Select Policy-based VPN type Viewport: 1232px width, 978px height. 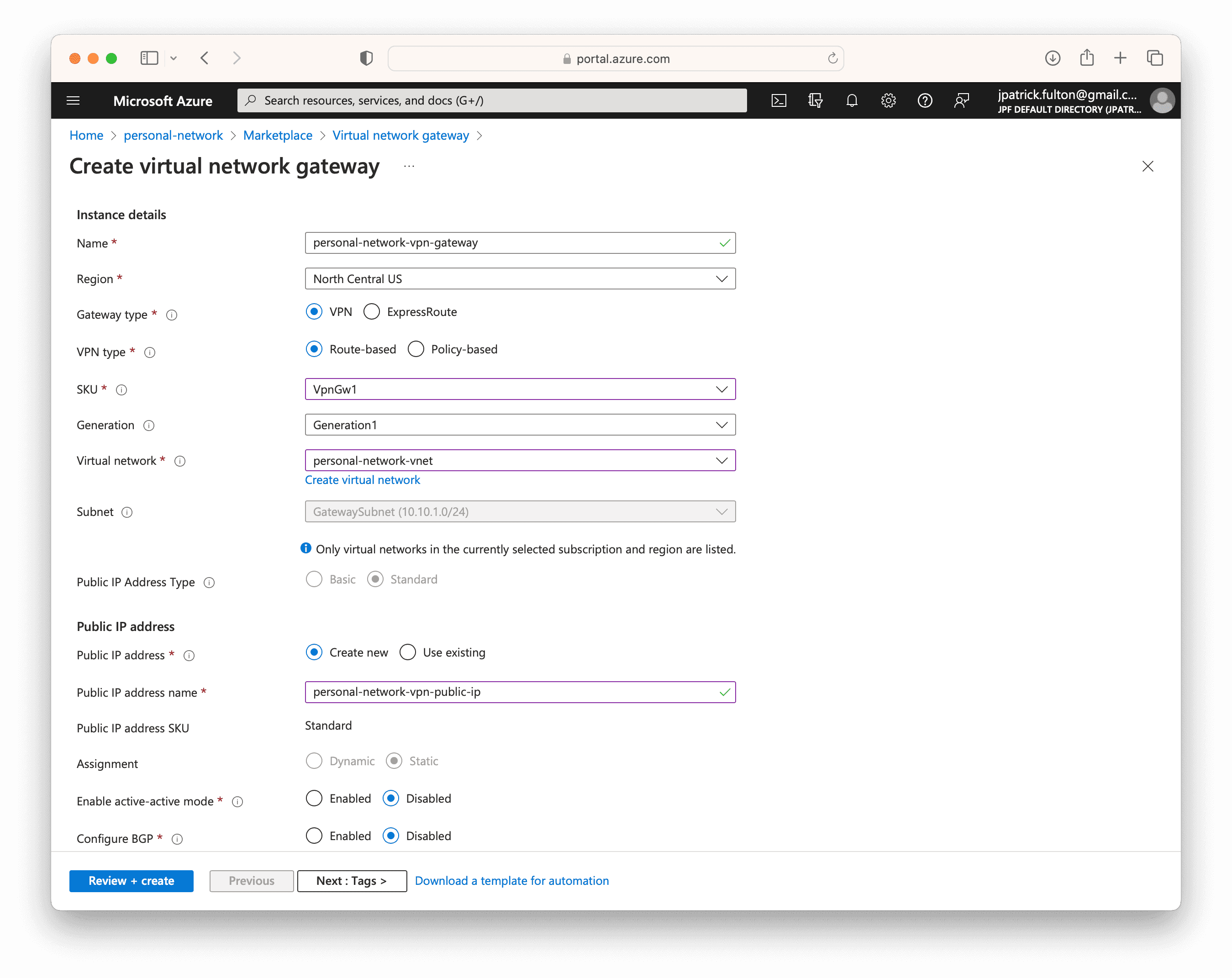416,349
